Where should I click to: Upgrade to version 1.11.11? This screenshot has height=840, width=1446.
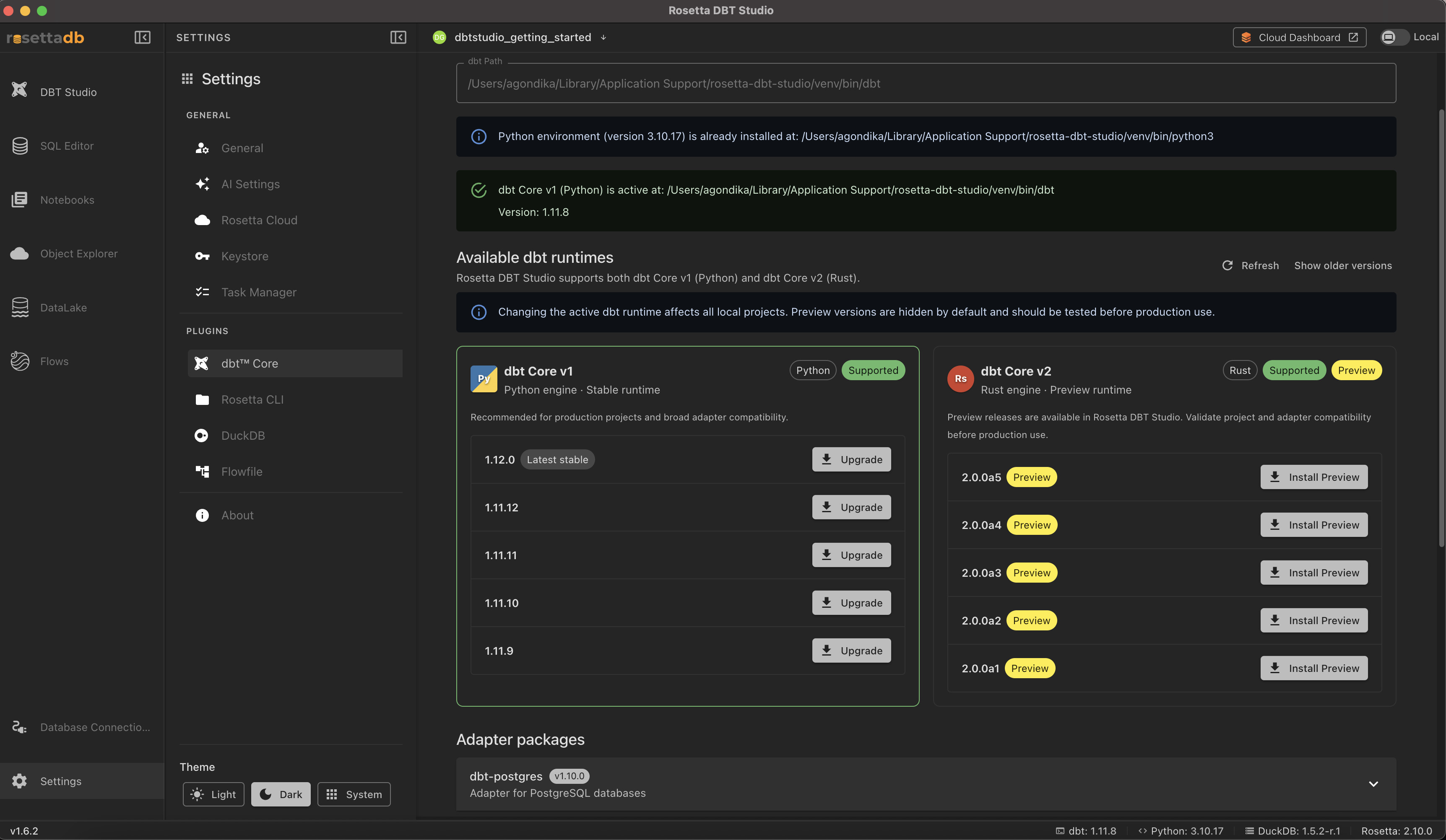(x=851, y=555)
